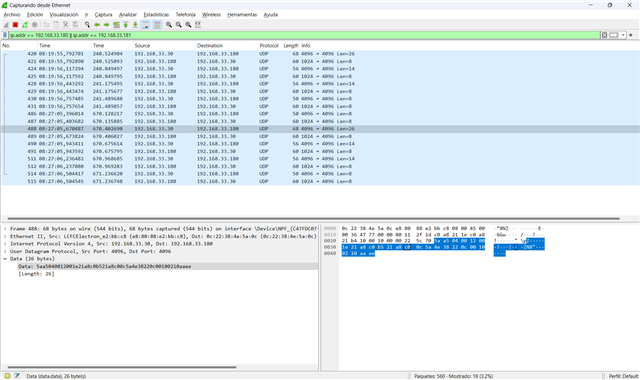Select packet 515 at 08:27:06,504545
The height and width of the screenshot is (380, 640).
pyautogui.click(x=320, y=181)
